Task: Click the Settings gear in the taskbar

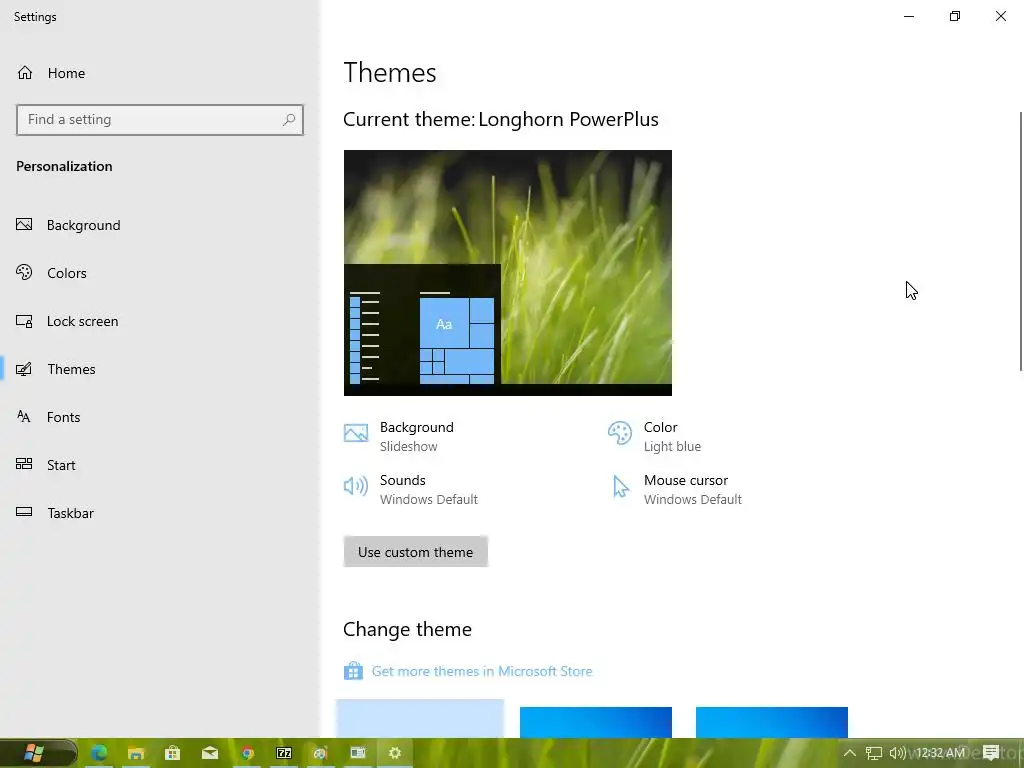Action: click(395, 753)
